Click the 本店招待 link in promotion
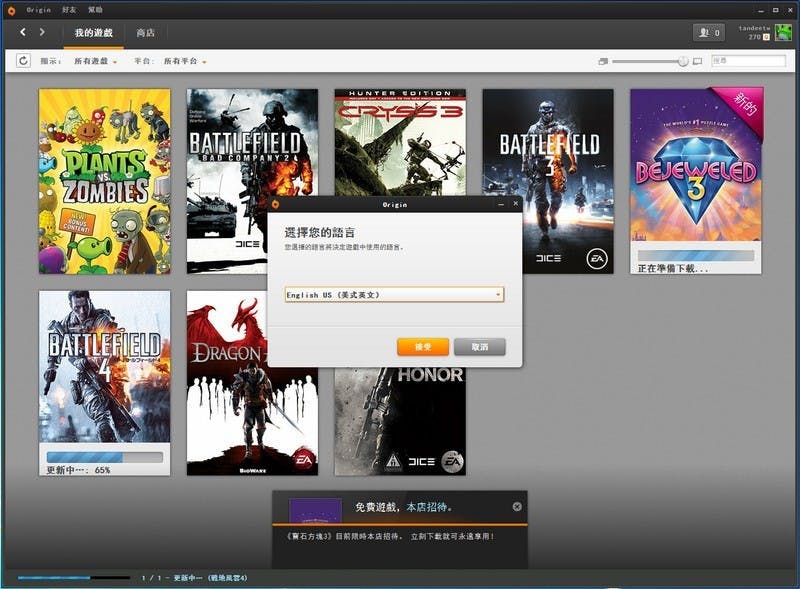800x589 pixels. 428,508
